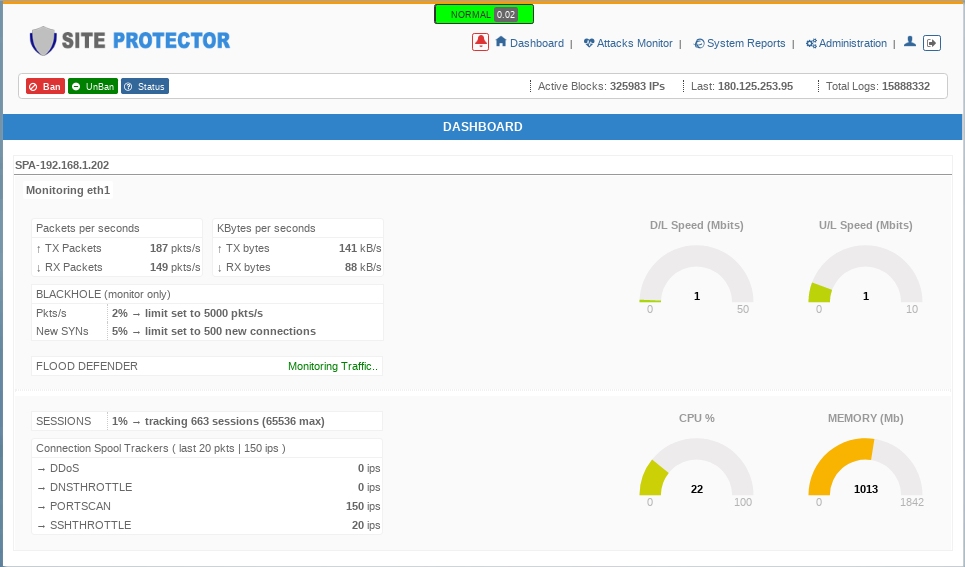Screen dimensions: 965x567
Task: Click the red alarm bell icon
Action: 480,42
